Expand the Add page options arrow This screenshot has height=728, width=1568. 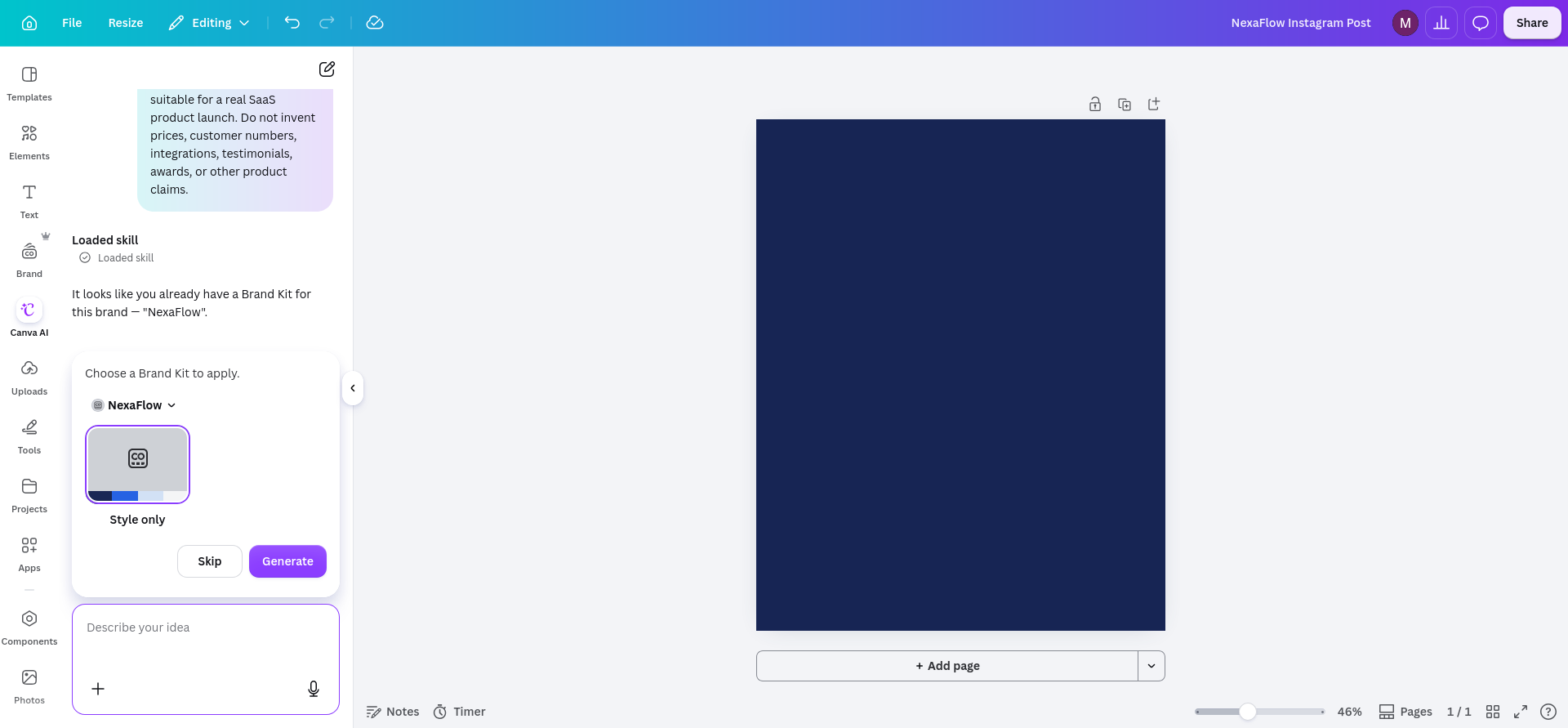[1151, 666]
